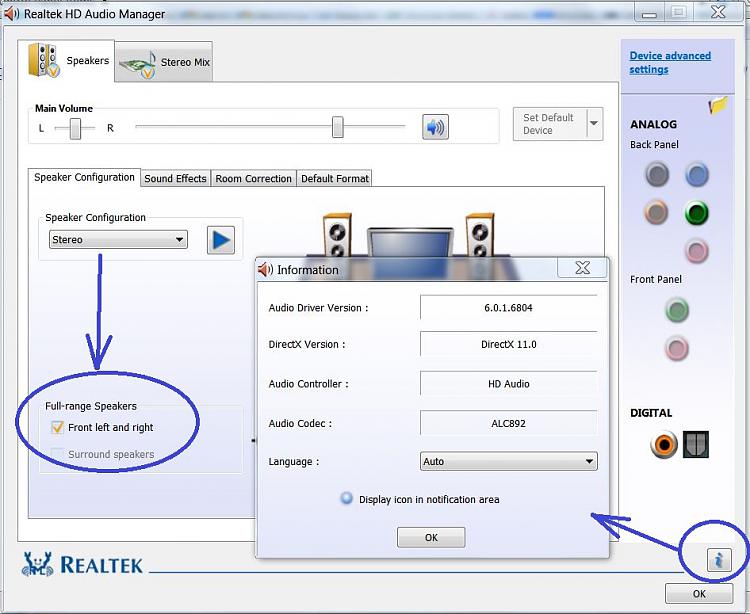Click the right speaker in the room diagram
The height and width of the screenshot is (614, 750).
pos(480,235)
